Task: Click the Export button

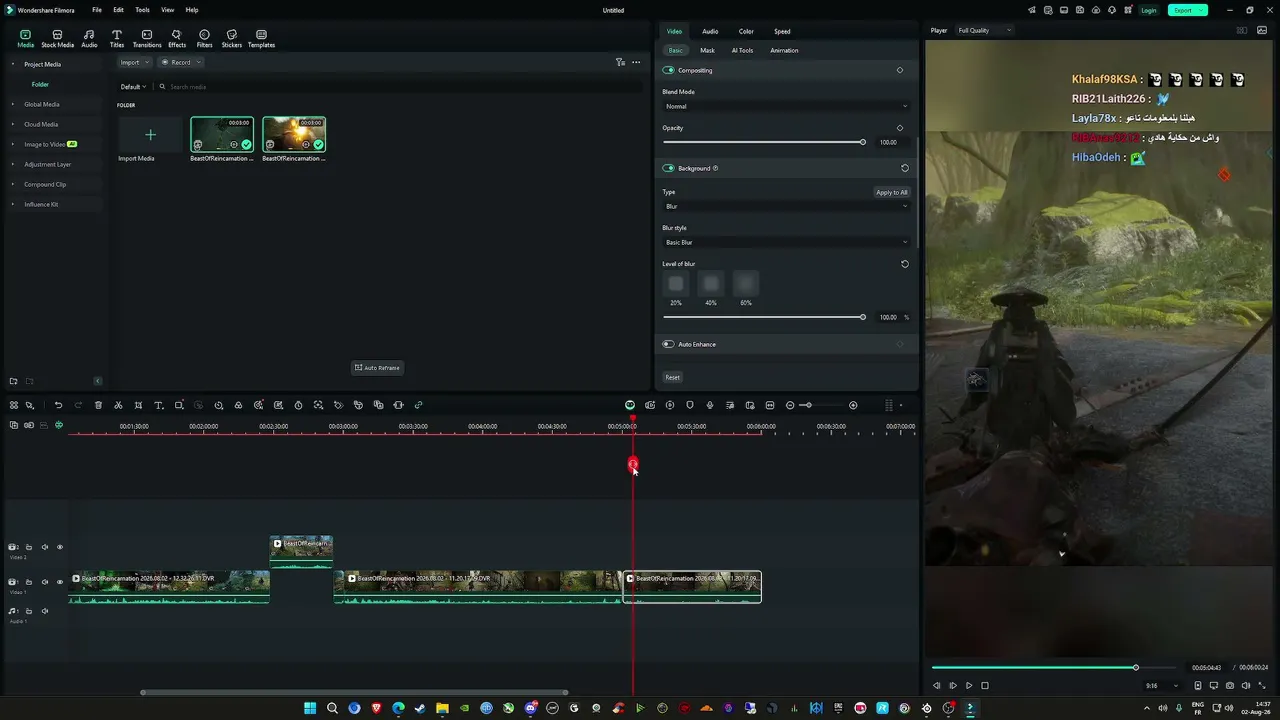Action: pos(1187,10)
